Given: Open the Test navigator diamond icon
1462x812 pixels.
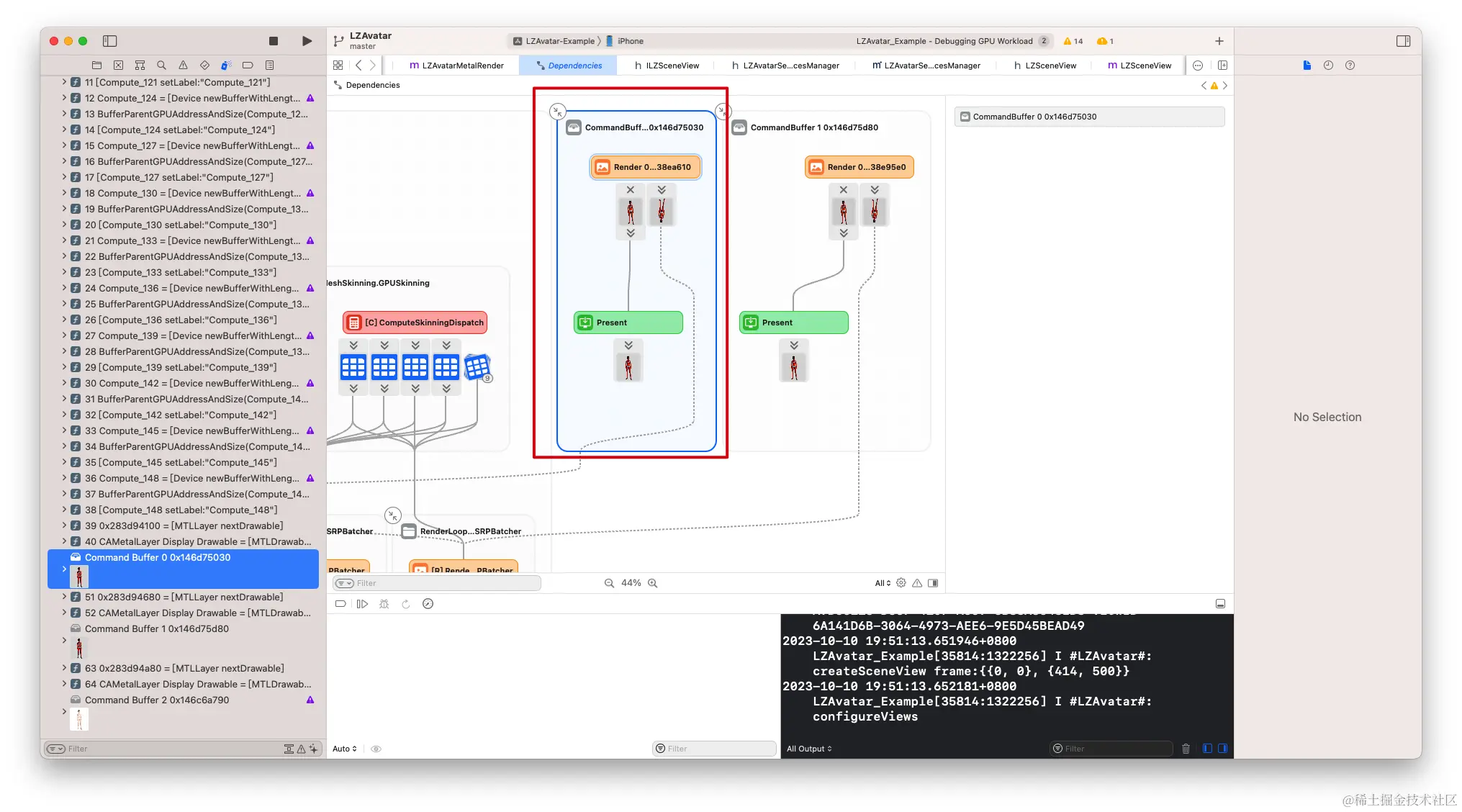Looking at the screenshot, I should (x=204, y=65).
